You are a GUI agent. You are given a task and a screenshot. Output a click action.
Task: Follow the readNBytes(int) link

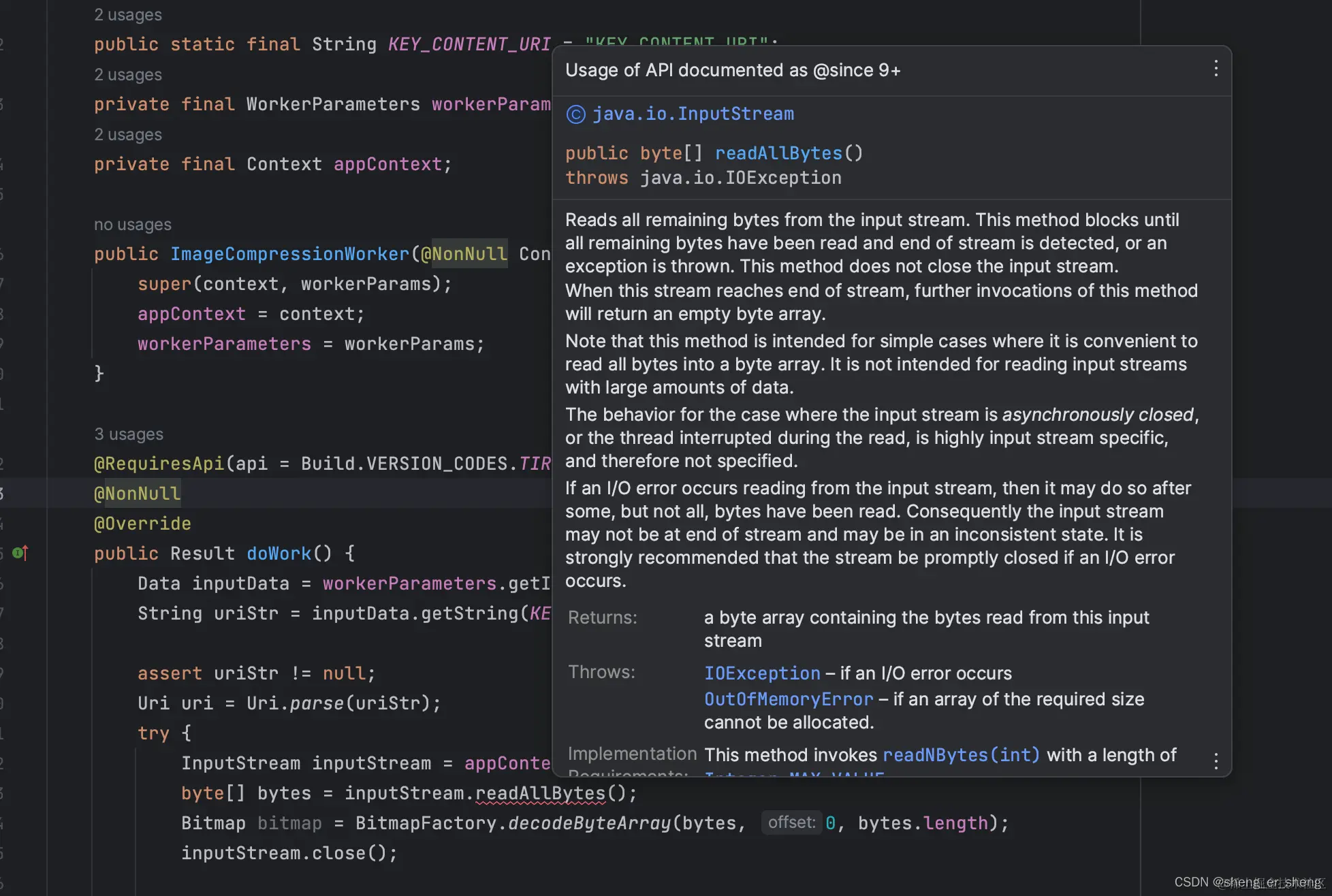coord(961,755)
